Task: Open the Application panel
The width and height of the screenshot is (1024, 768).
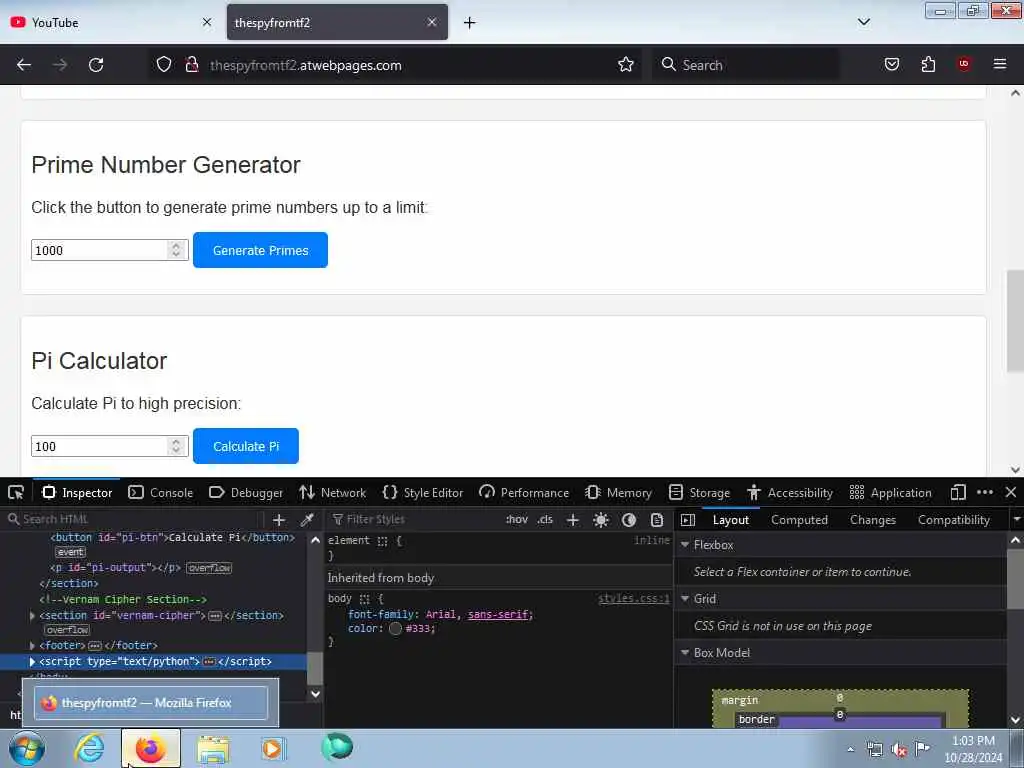Action: click(890, 492)
